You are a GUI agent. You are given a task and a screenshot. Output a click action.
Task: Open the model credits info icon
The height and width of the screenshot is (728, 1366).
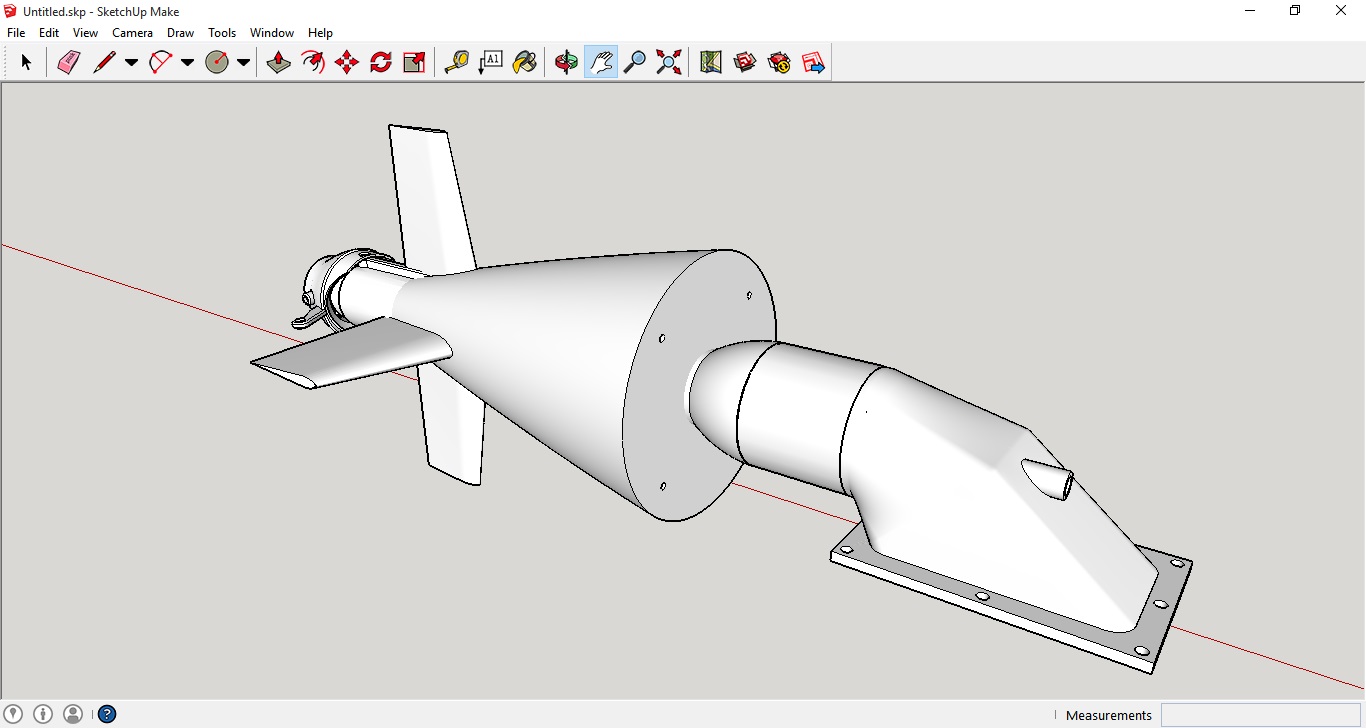tap(43, 714)
